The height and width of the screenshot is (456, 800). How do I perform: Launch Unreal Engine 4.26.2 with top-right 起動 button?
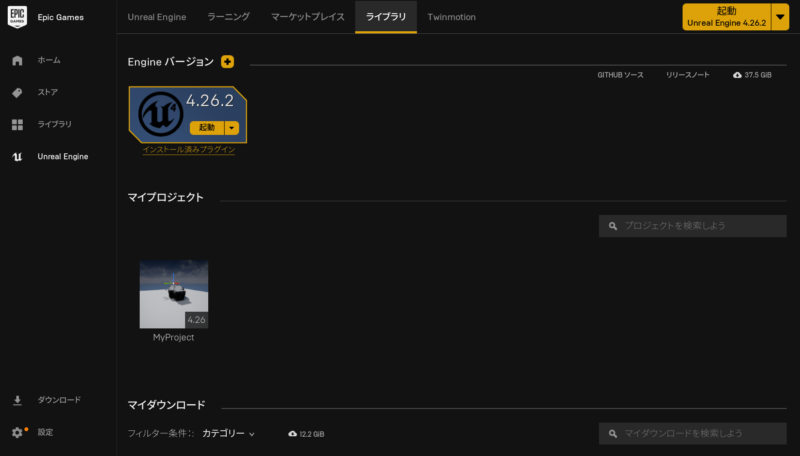[x=727, y=17]
